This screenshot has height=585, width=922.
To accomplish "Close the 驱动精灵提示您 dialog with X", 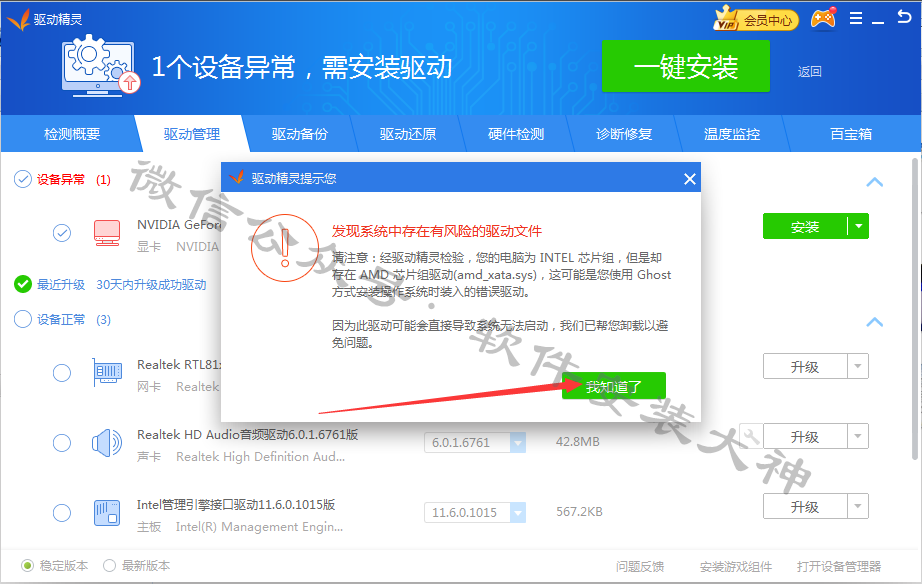I will [689, 179].
